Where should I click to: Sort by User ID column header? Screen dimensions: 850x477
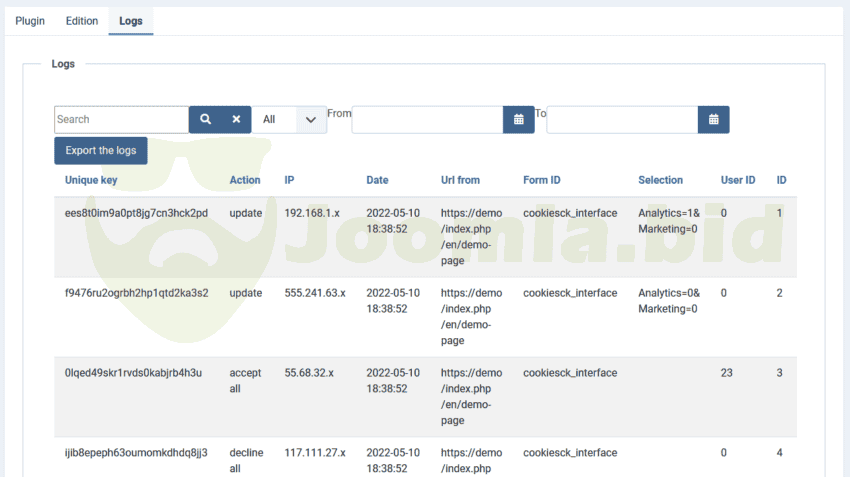(738, 181)
